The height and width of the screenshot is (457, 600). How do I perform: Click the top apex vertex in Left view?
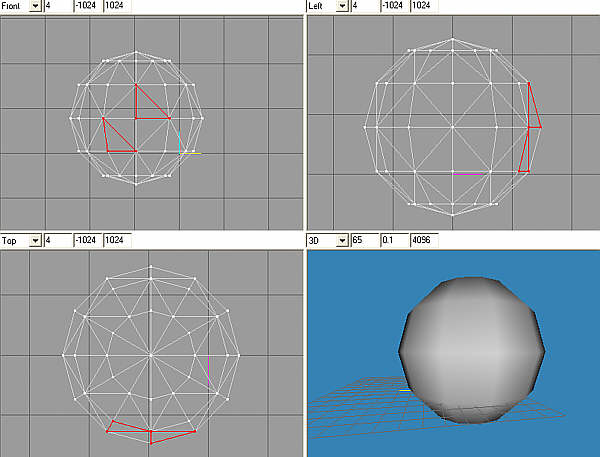(x=453, y=39)
